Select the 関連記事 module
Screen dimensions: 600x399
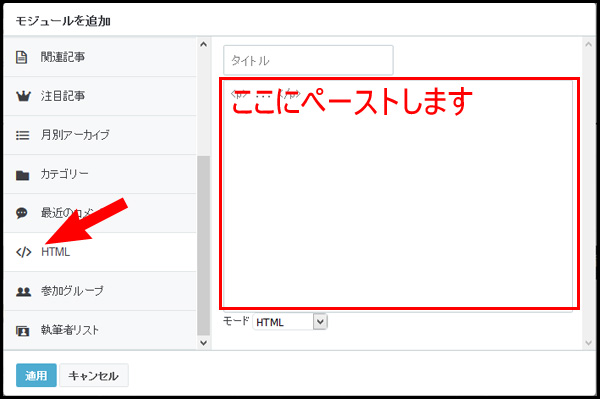point(100,57)
